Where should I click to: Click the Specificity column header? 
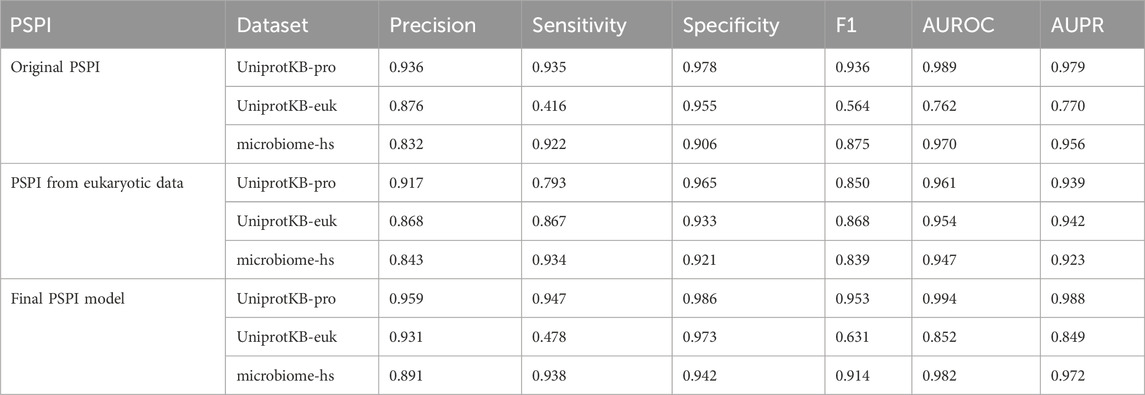(x=730, y=26)
